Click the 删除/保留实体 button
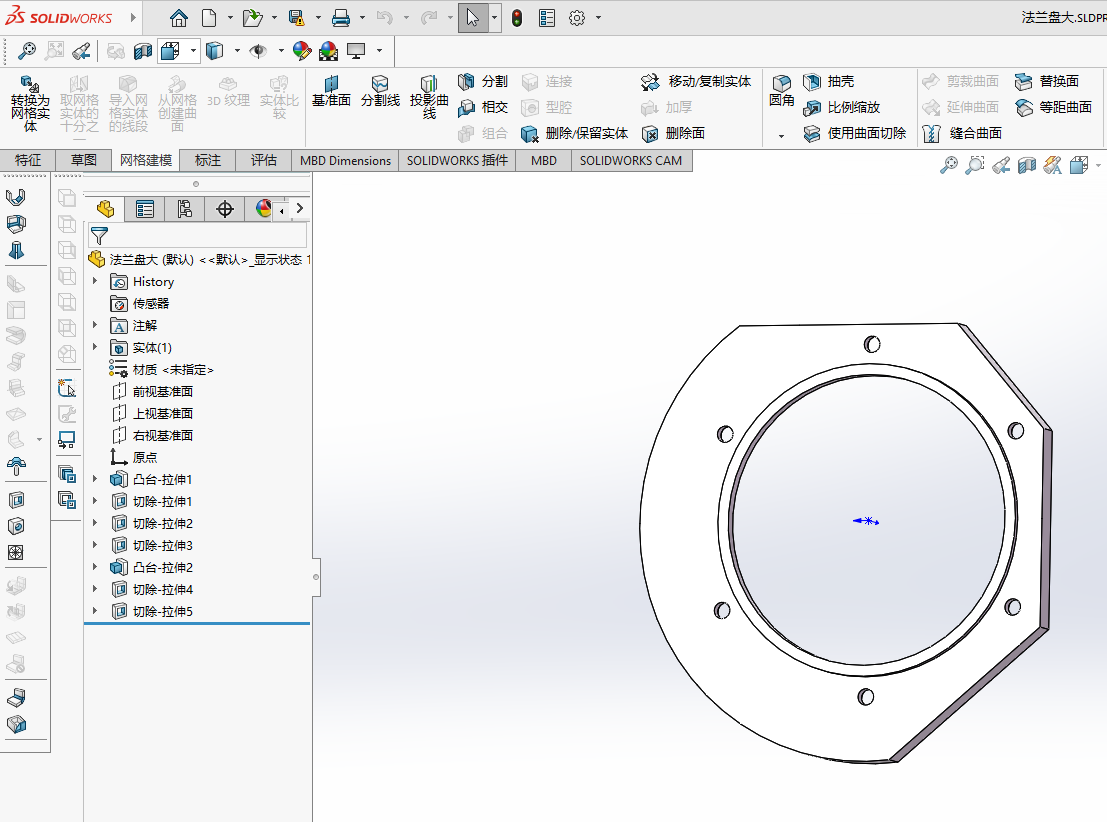1107x822 pixels. [x=575, y=133]
